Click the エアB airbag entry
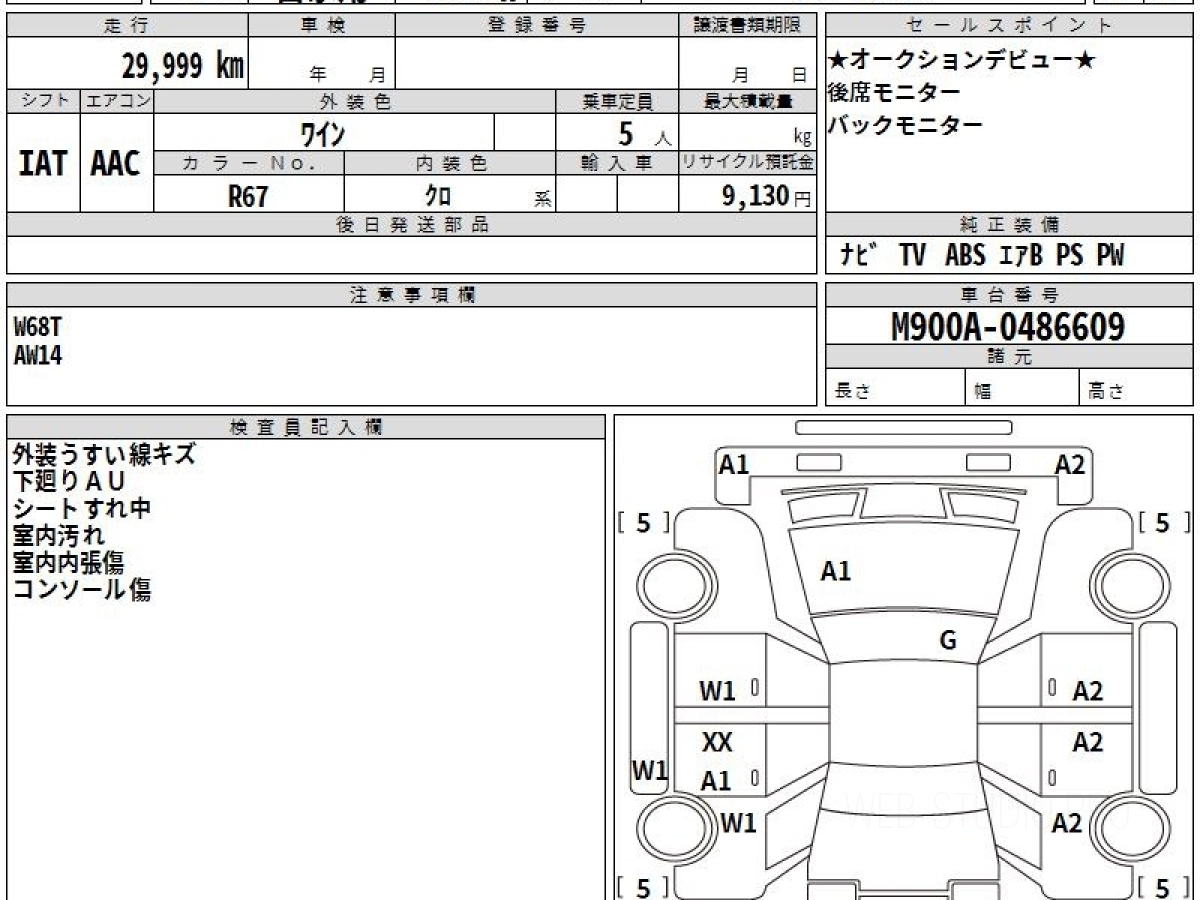The image size is (1200, 900). coord(1020,255)
